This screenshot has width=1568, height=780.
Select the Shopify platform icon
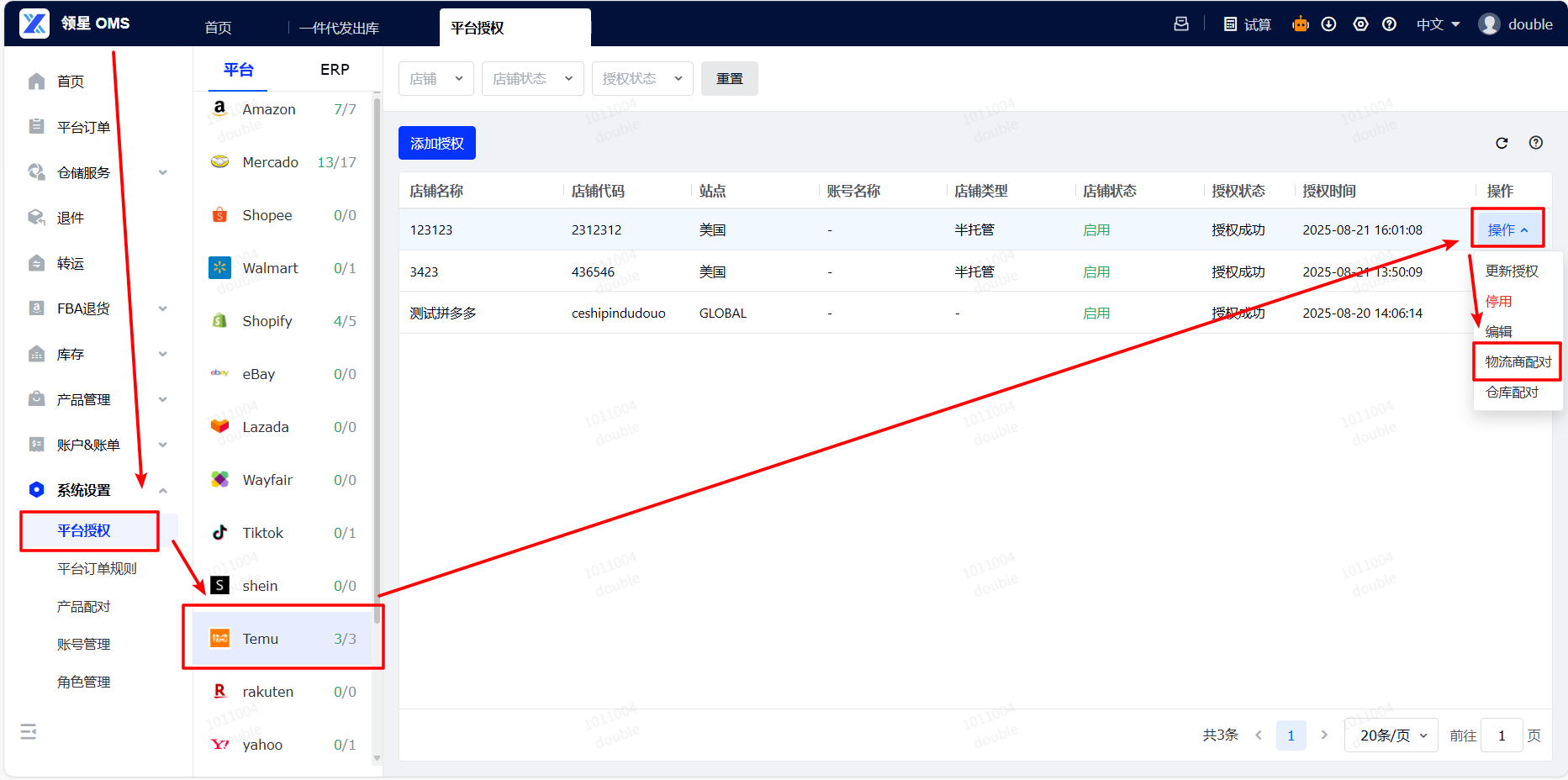coord(219,320)
